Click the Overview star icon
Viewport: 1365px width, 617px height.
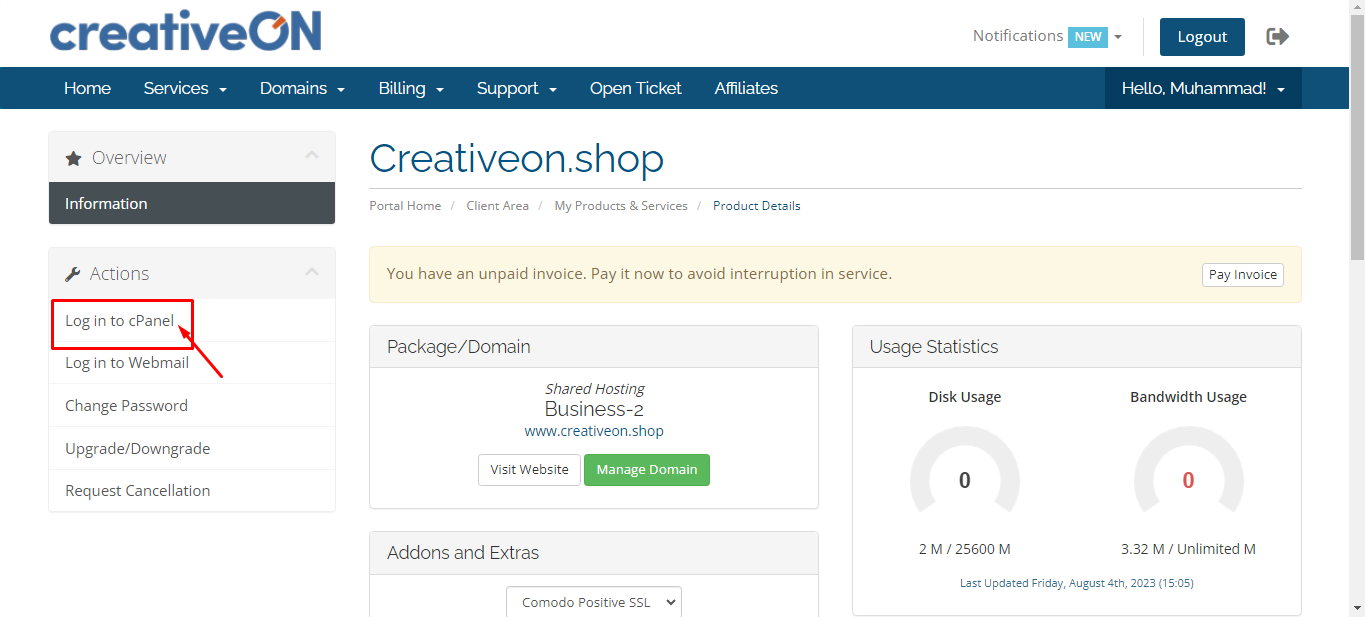(73, 158)
